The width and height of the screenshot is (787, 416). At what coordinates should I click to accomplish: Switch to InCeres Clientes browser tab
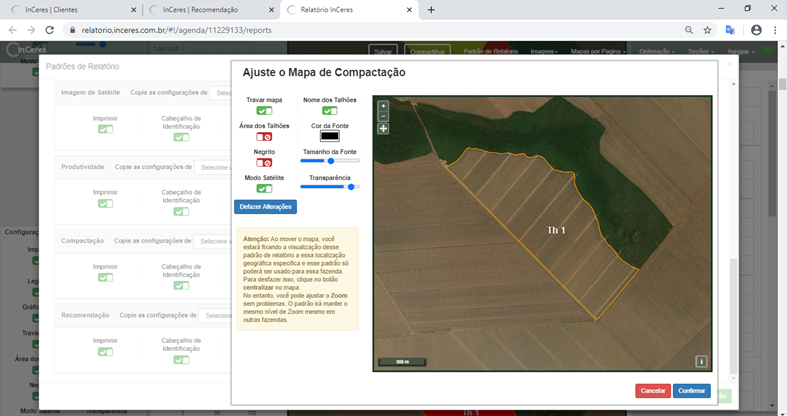click(73, 10)
